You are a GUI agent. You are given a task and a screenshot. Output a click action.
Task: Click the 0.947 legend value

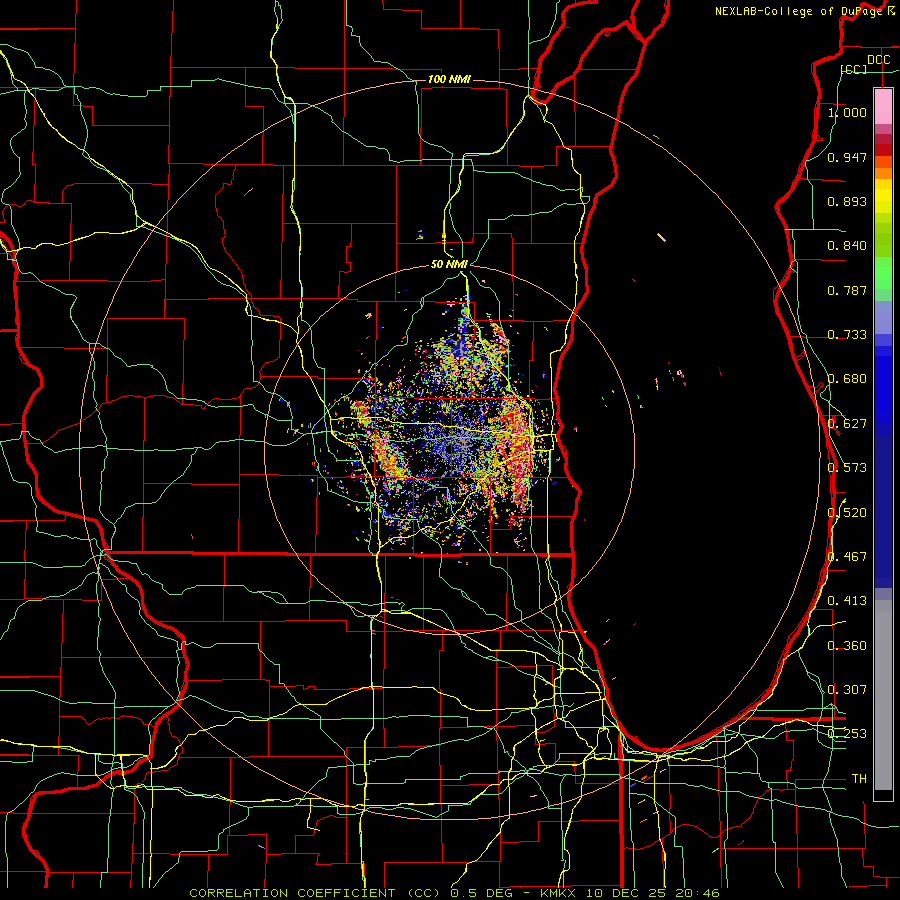(847, 157)
